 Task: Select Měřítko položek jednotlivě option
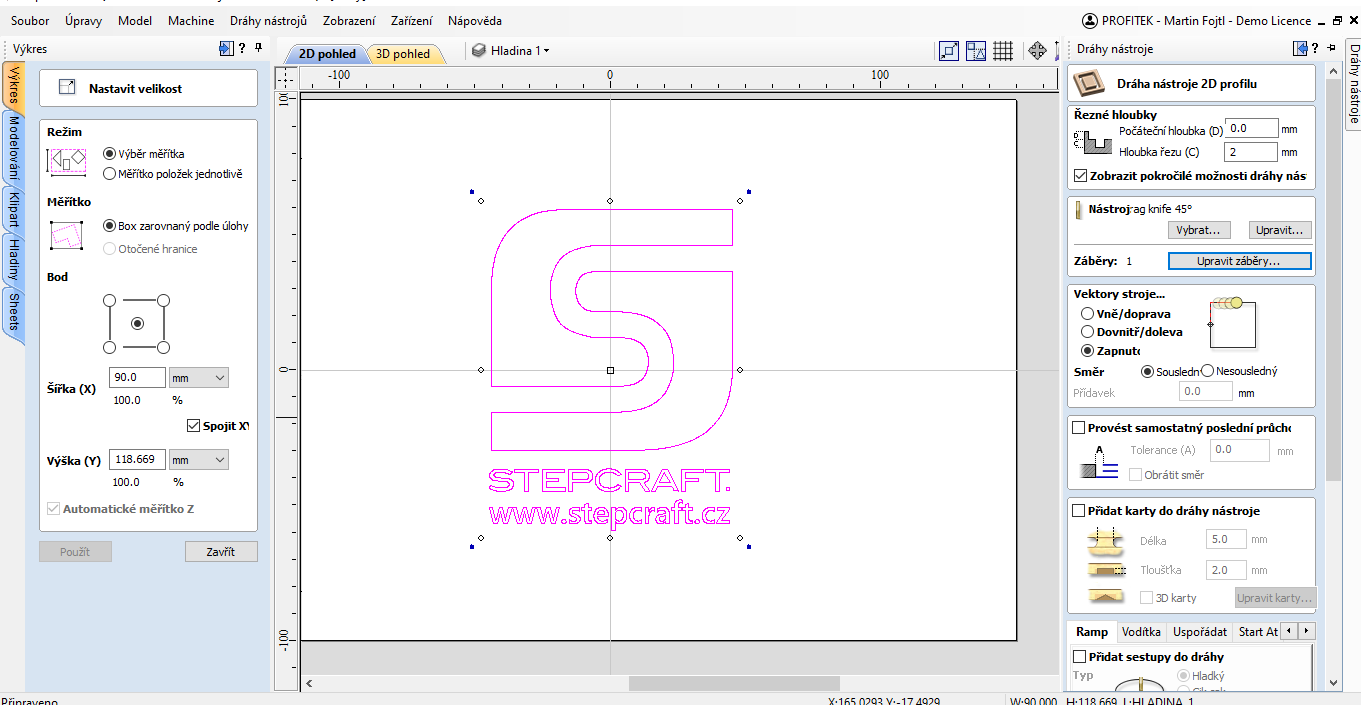[x=109, y=174]
